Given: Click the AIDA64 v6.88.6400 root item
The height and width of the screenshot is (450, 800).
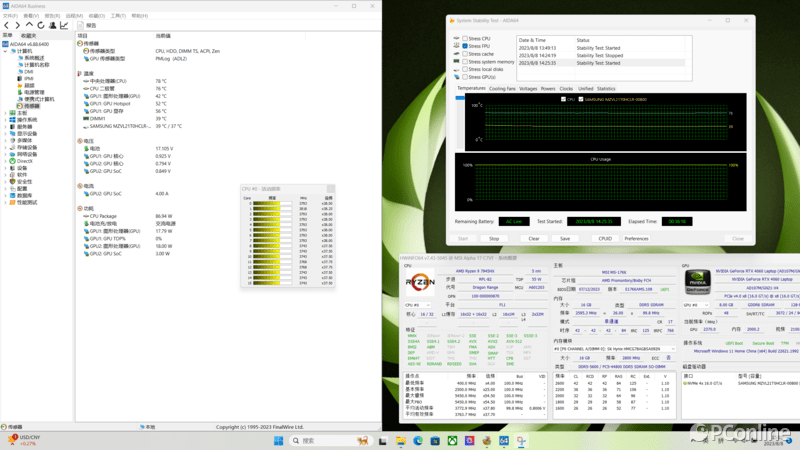Looking at the screenshot, I should click(29, 44).
